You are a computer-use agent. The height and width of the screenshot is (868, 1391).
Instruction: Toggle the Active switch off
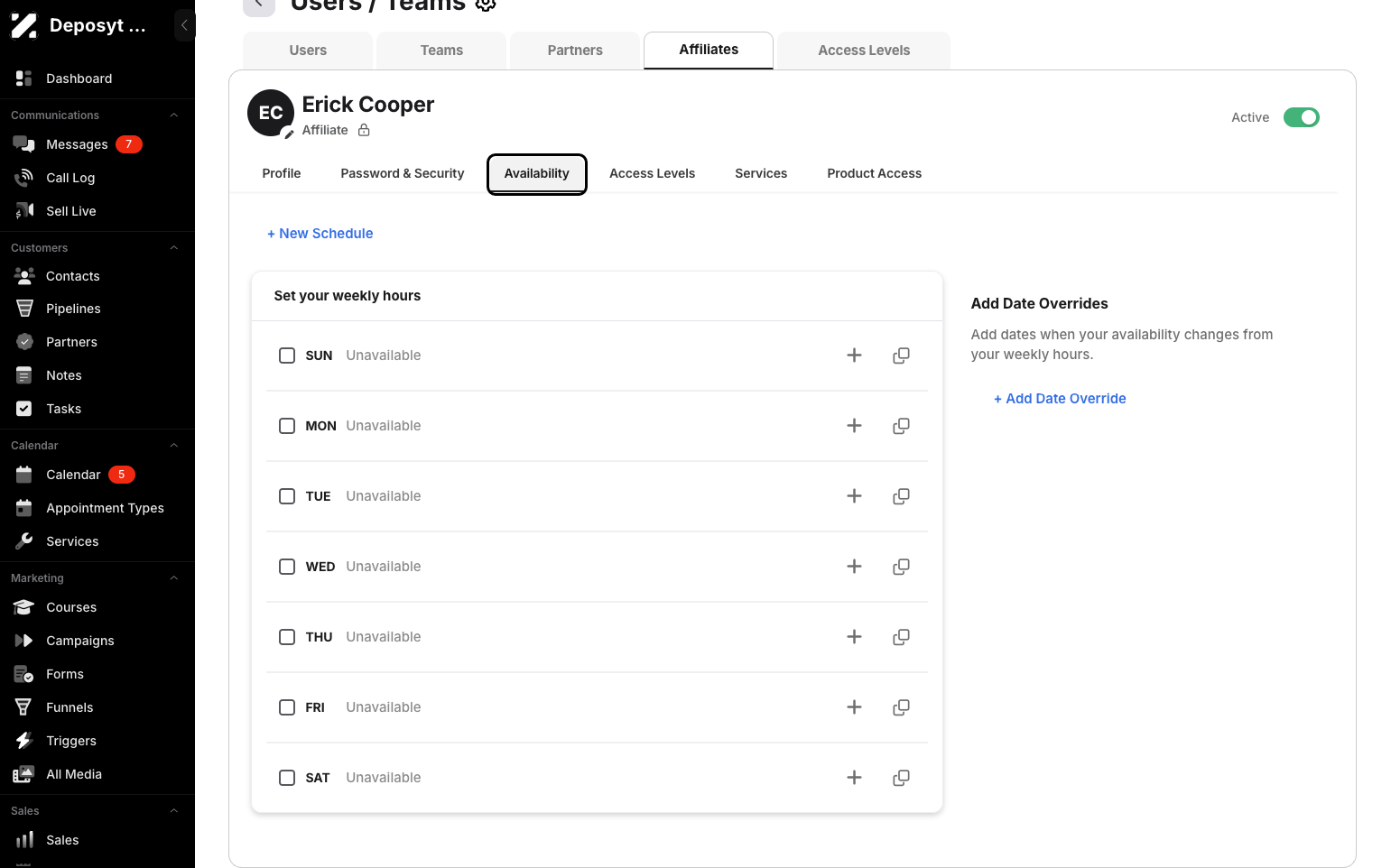pyautogui.click(x=1302, y=117)
